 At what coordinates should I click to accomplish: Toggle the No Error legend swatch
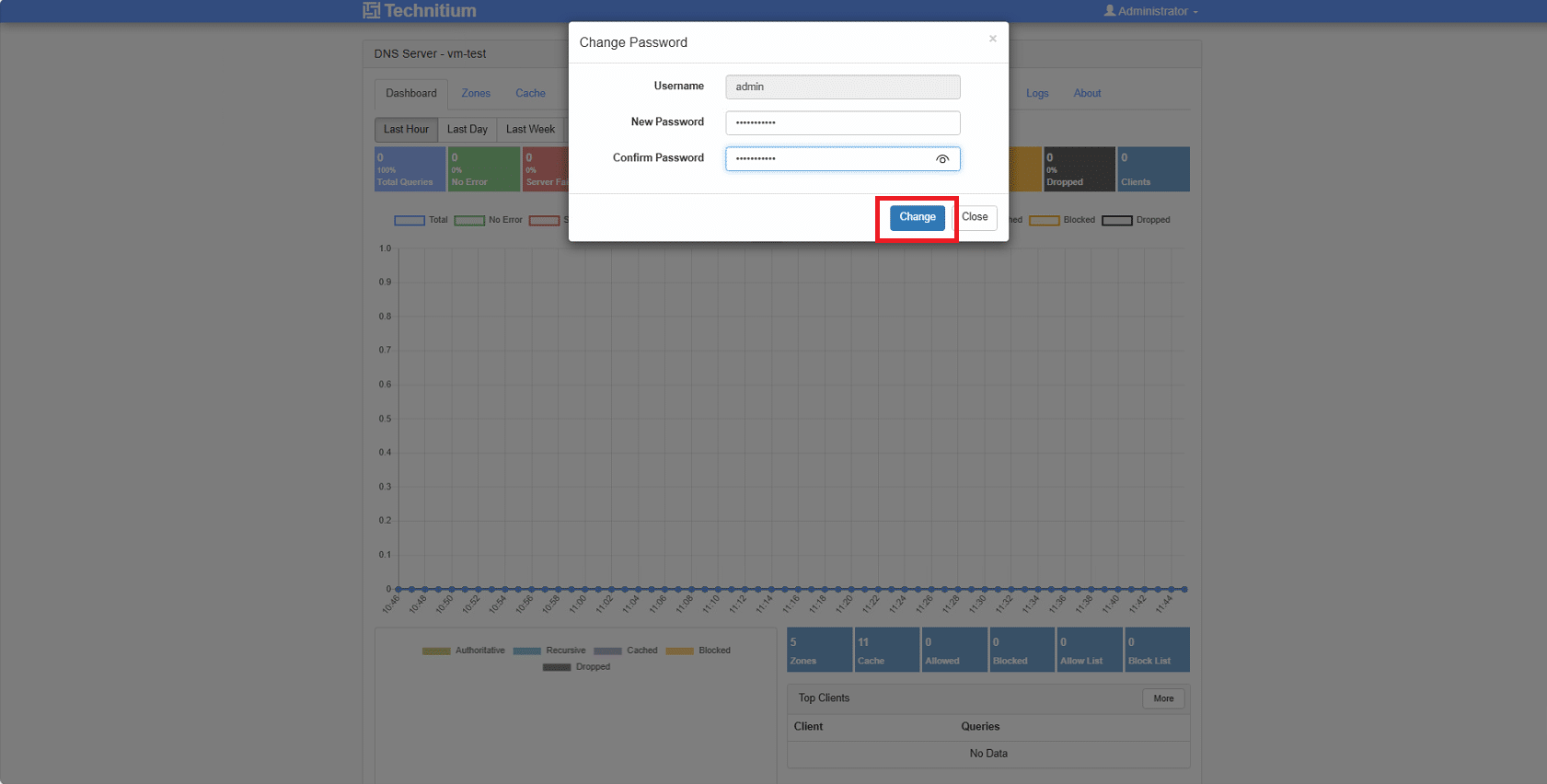click(469, 220)
